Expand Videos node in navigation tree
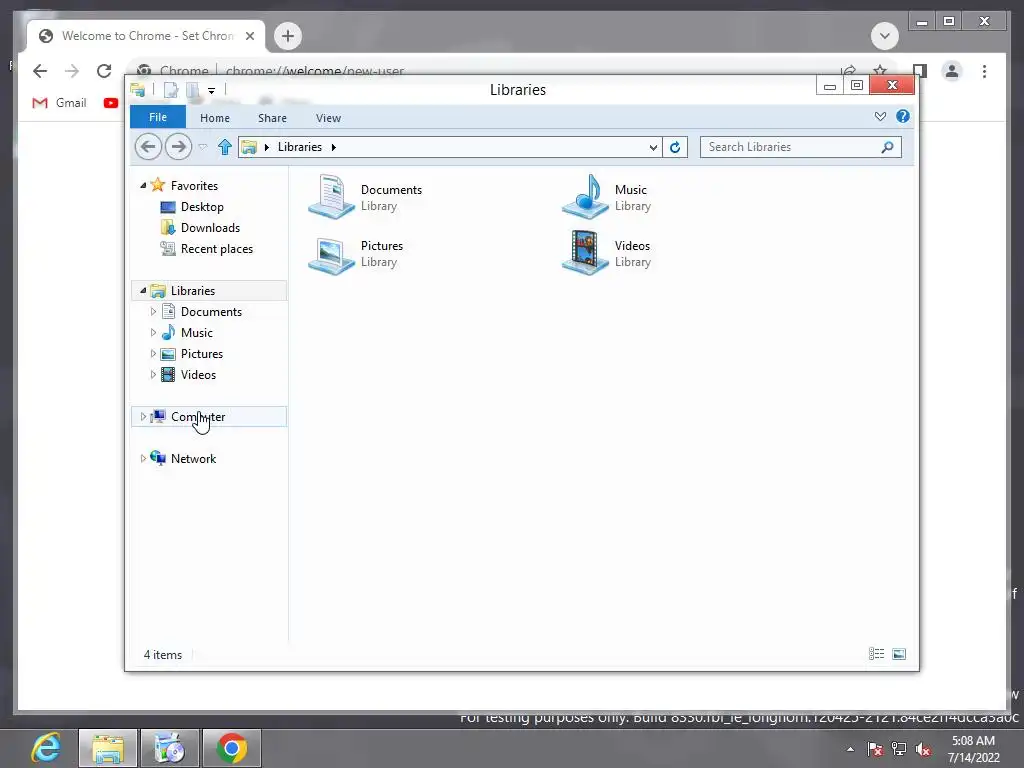 coord(153,374)
